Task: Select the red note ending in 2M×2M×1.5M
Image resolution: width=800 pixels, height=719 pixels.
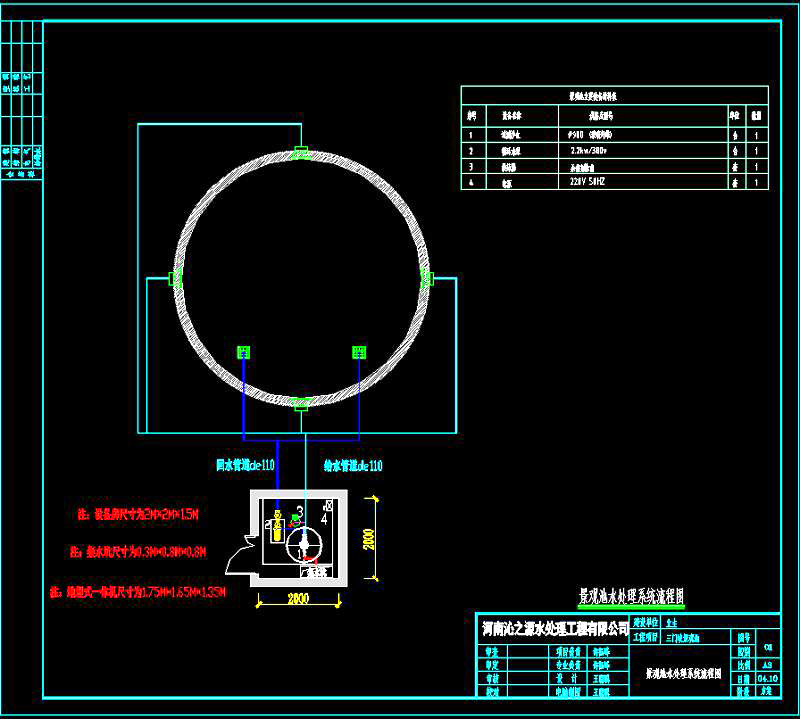Action: click(139, 515)
